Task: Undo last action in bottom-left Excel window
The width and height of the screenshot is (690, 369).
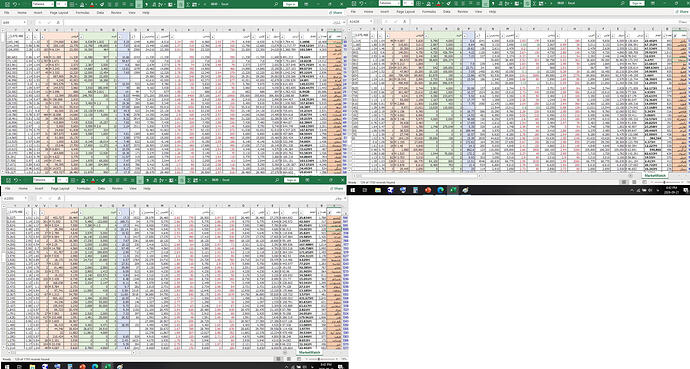Action: tap(16, 180)
